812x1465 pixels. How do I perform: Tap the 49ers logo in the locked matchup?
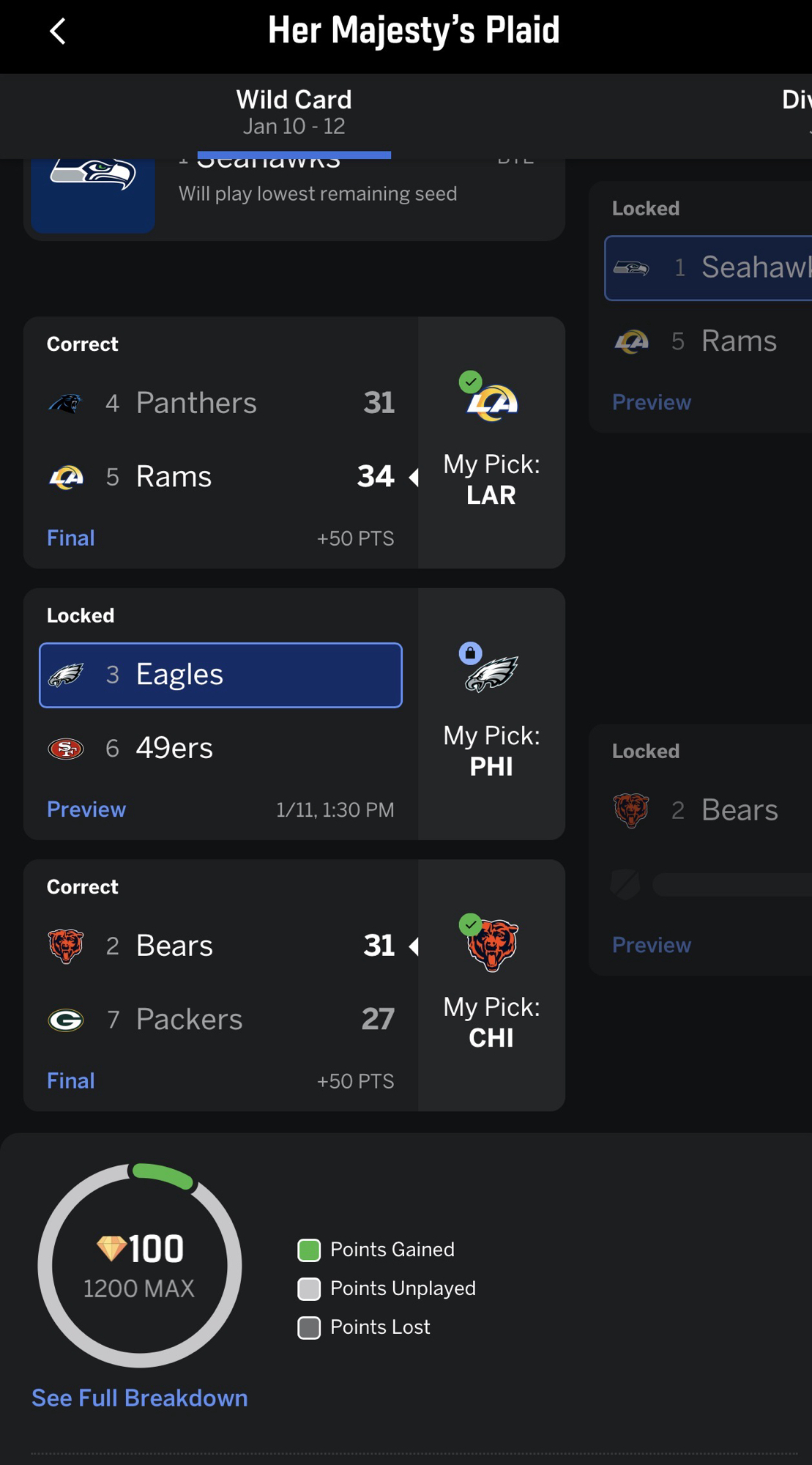[x=66, y=749]
